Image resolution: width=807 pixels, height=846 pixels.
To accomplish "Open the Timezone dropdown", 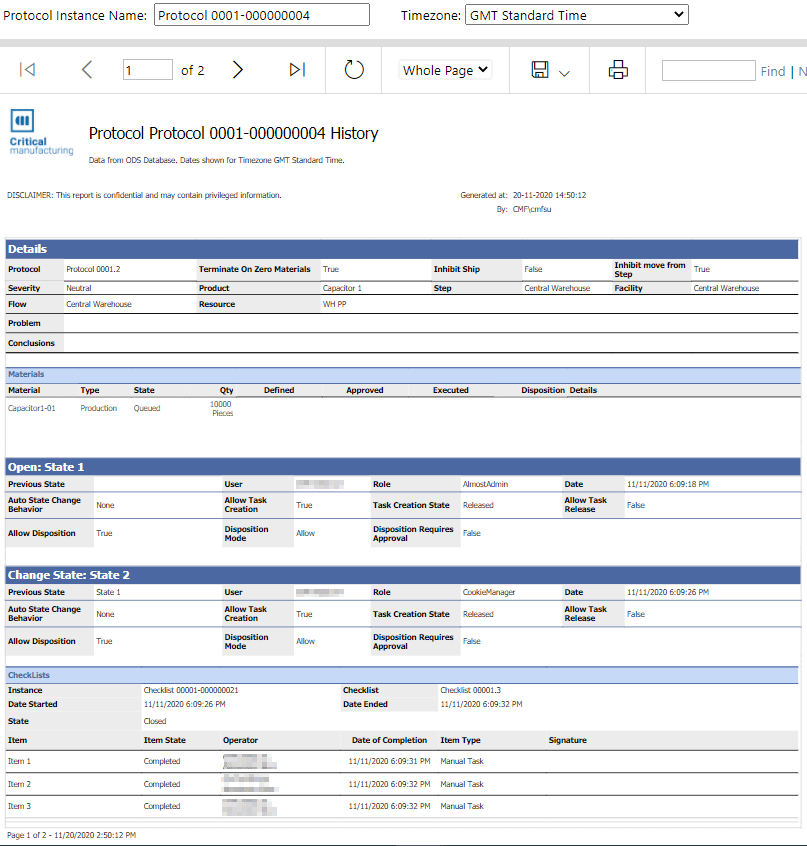I will 577,15.
